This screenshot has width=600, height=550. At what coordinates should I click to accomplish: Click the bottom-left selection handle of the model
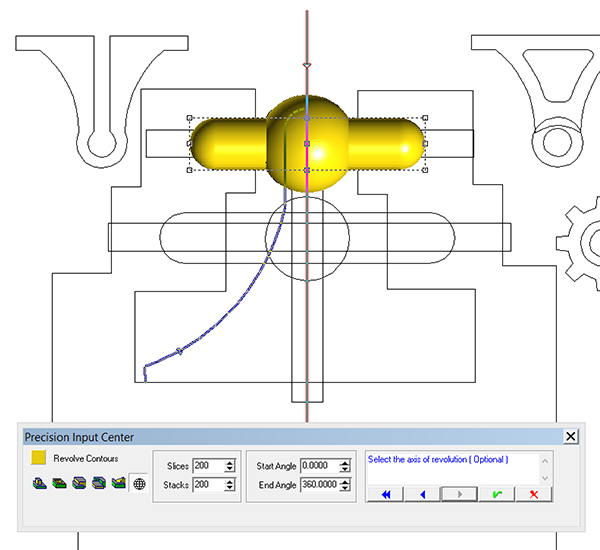[x=189, y=170]
